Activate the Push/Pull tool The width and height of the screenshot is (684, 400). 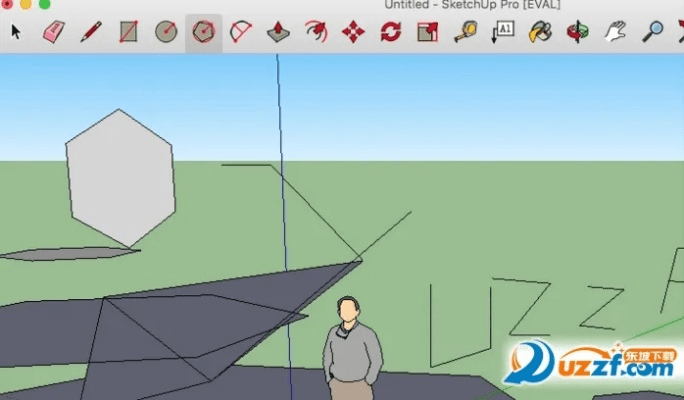(278, 32)
